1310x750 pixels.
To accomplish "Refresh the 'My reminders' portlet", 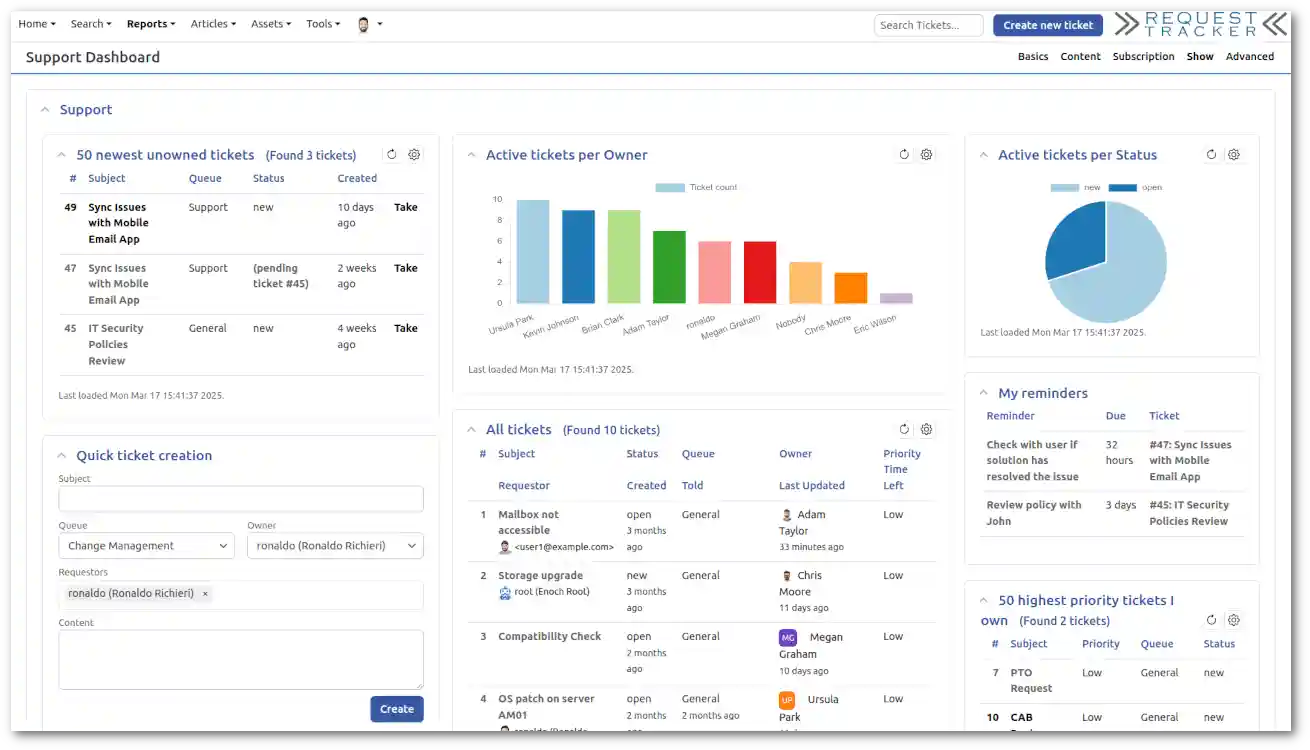I will click(x=1211, y=392).
